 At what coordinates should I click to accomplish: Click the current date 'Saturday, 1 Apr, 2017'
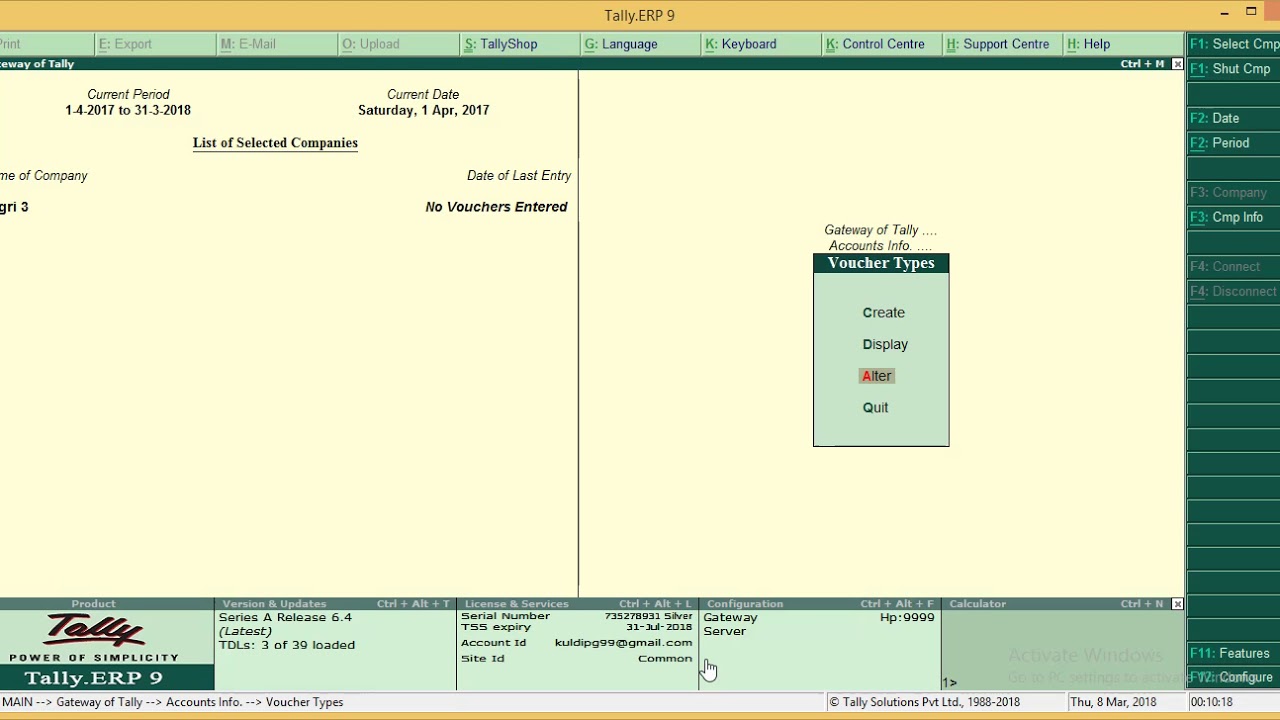[x=423, y=110]
